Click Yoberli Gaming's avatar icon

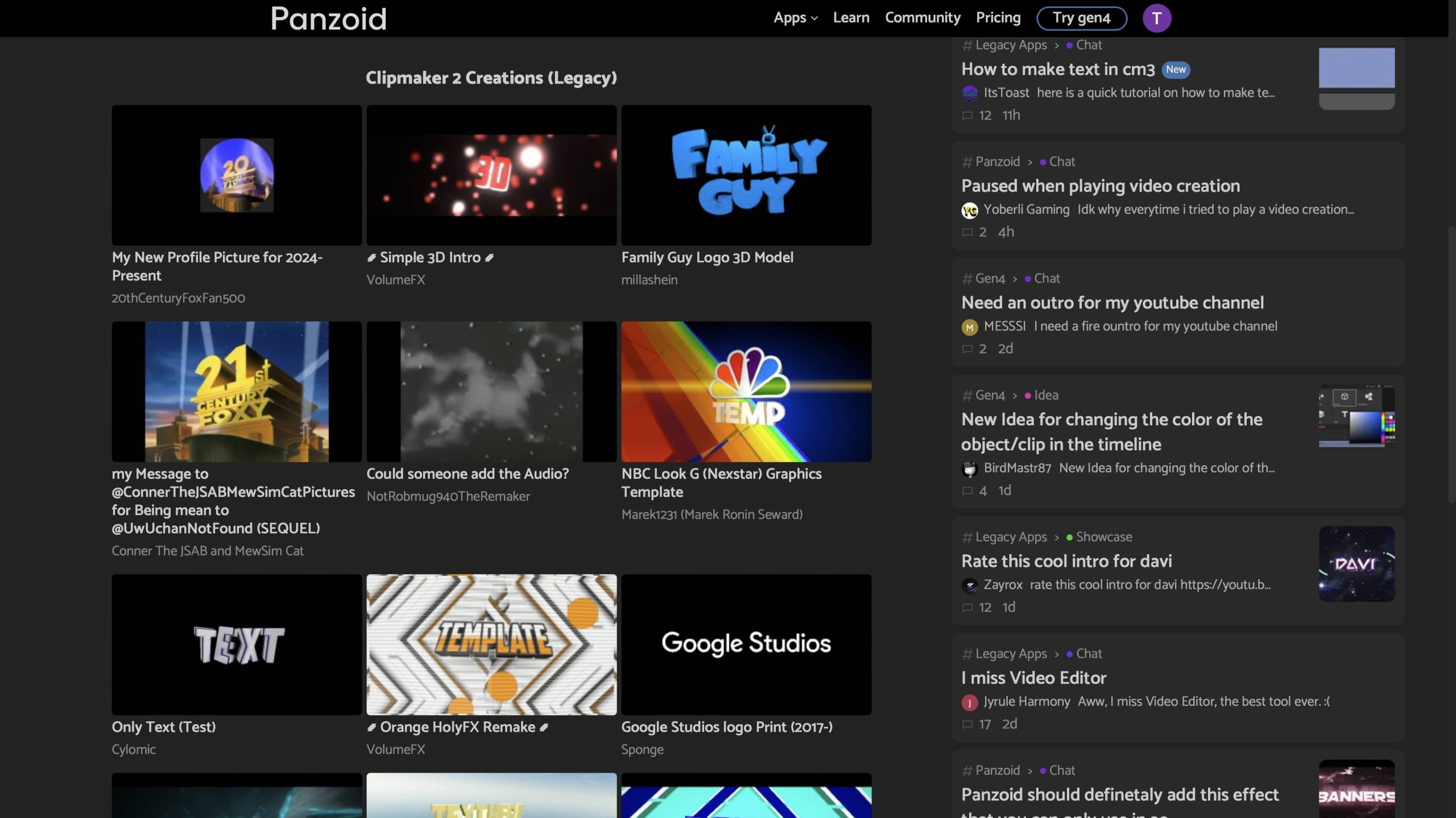[969, 210]
